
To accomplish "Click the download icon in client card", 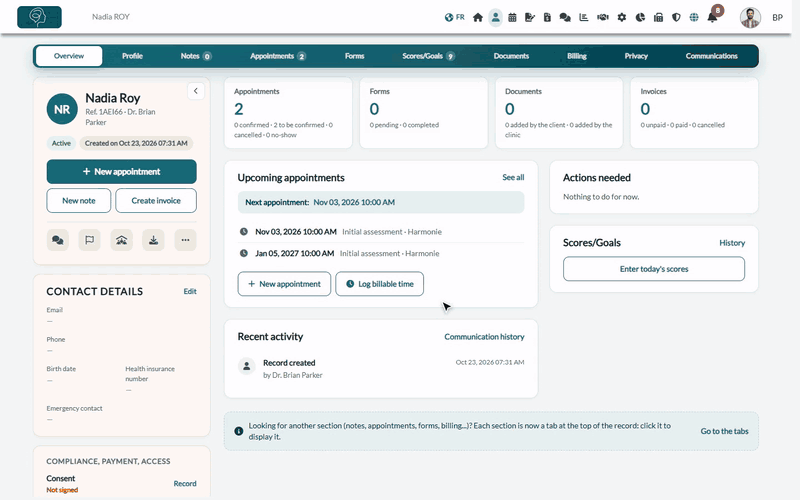I will [x=153, y=240].
